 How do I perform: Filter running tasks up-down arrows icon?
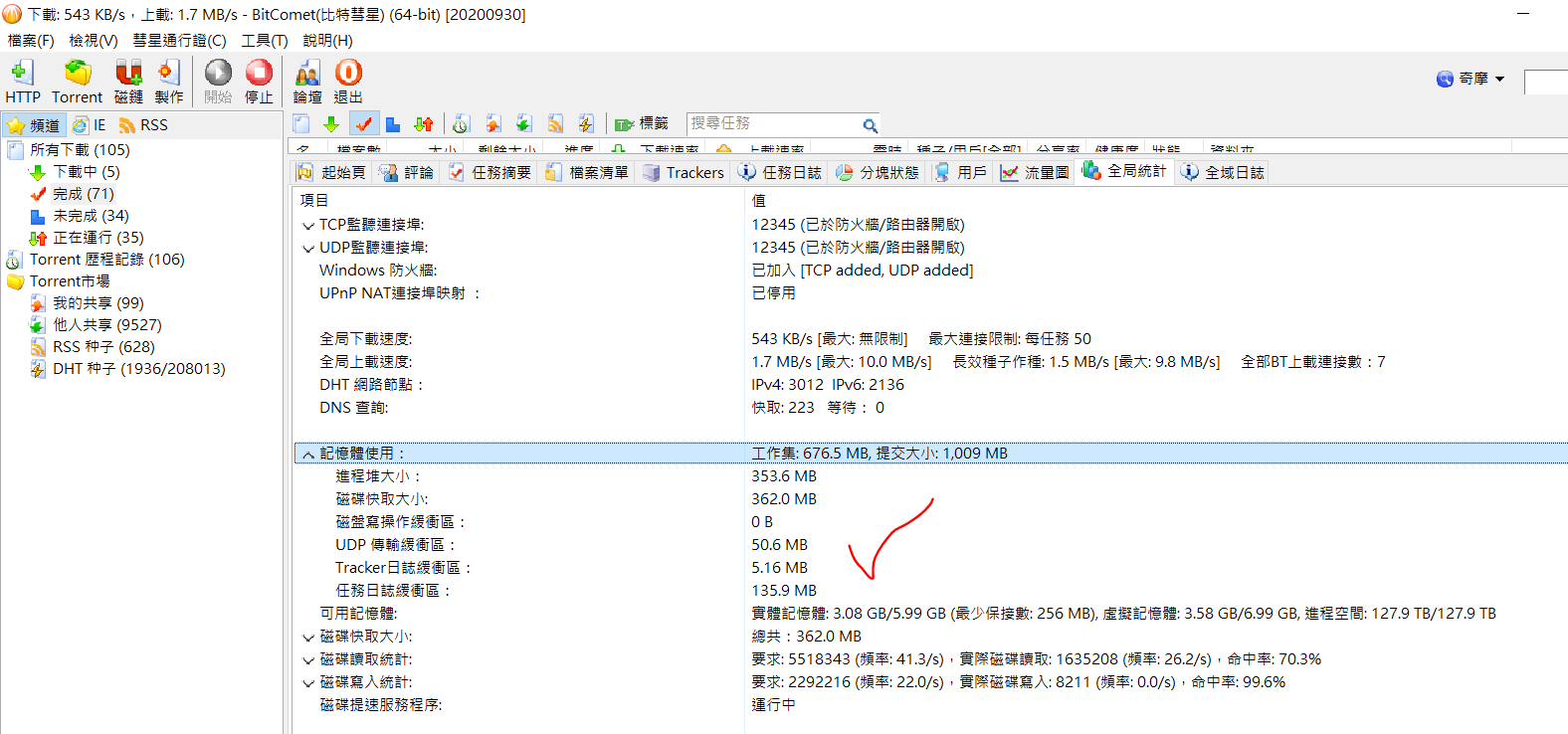click(x=424, y=123)
